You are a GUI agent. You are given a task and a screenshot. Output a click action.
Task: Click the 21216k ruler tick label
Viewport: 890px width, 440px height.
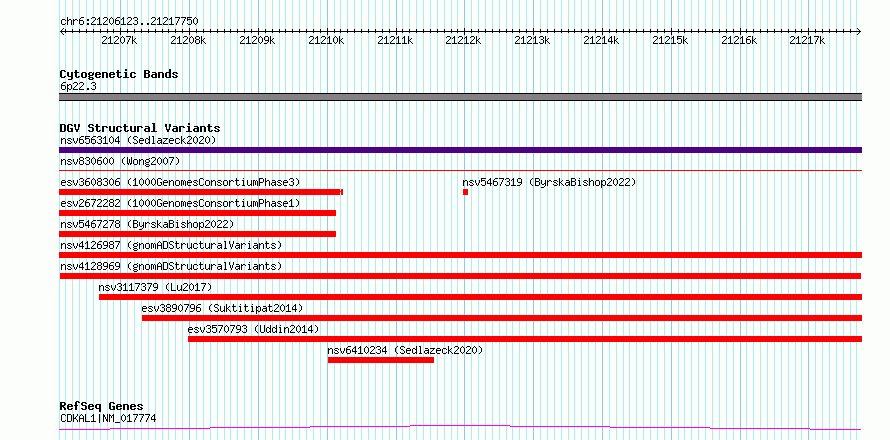(x=739, y=40)
